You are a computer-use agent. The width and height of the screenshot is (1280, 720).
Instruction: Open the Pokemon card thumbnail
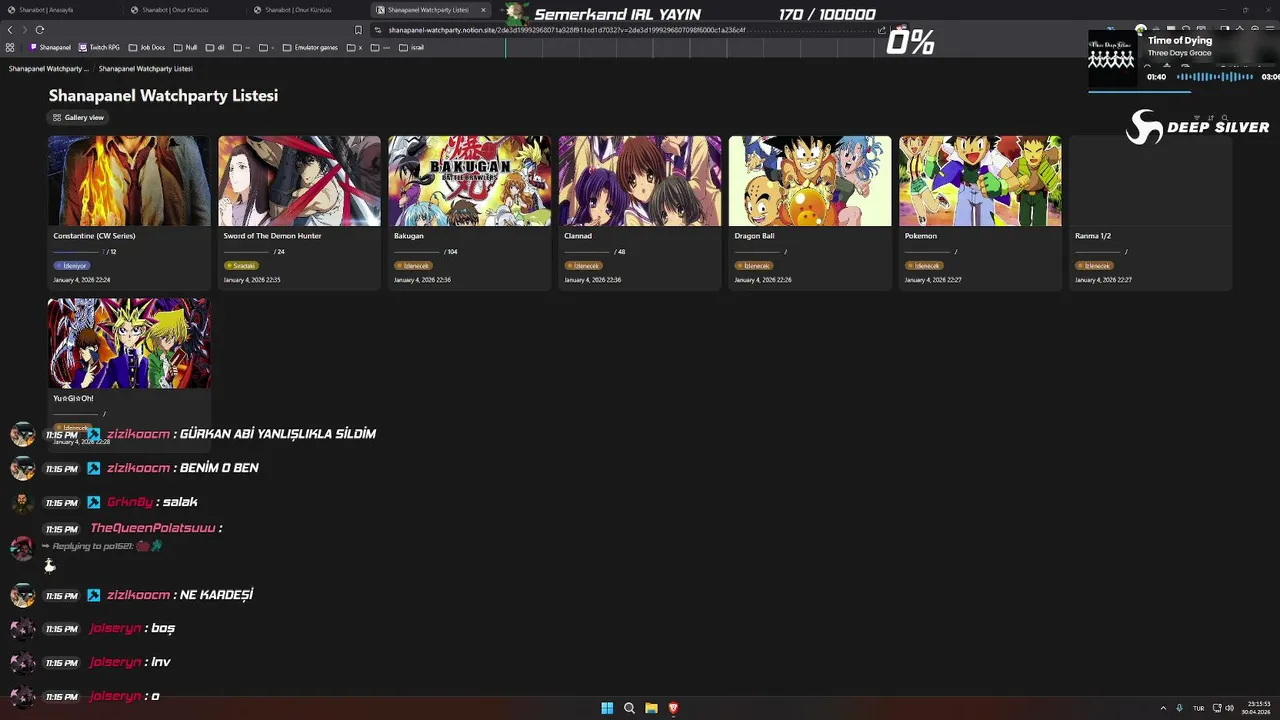pos(980,181)
